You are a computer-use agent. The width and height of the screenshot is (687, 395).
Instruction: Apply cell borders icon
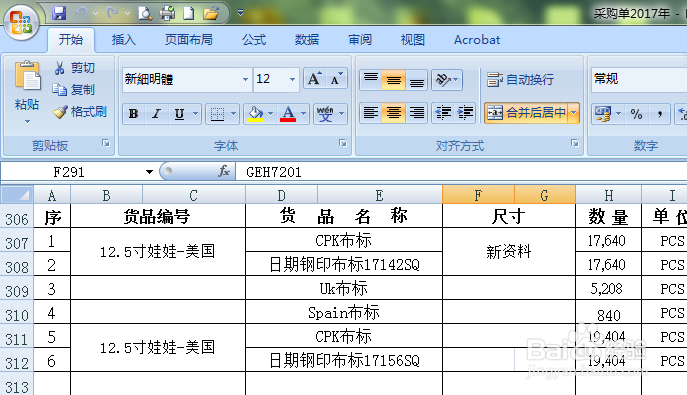pyautogui.click(x=217, y=114)
